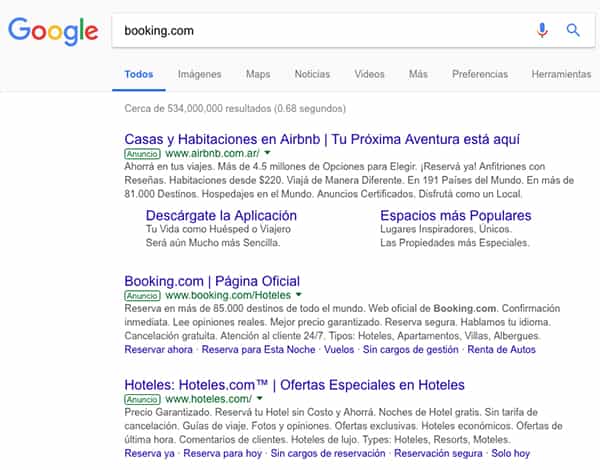Open the Maps results tab

click(x=258, y=74)
